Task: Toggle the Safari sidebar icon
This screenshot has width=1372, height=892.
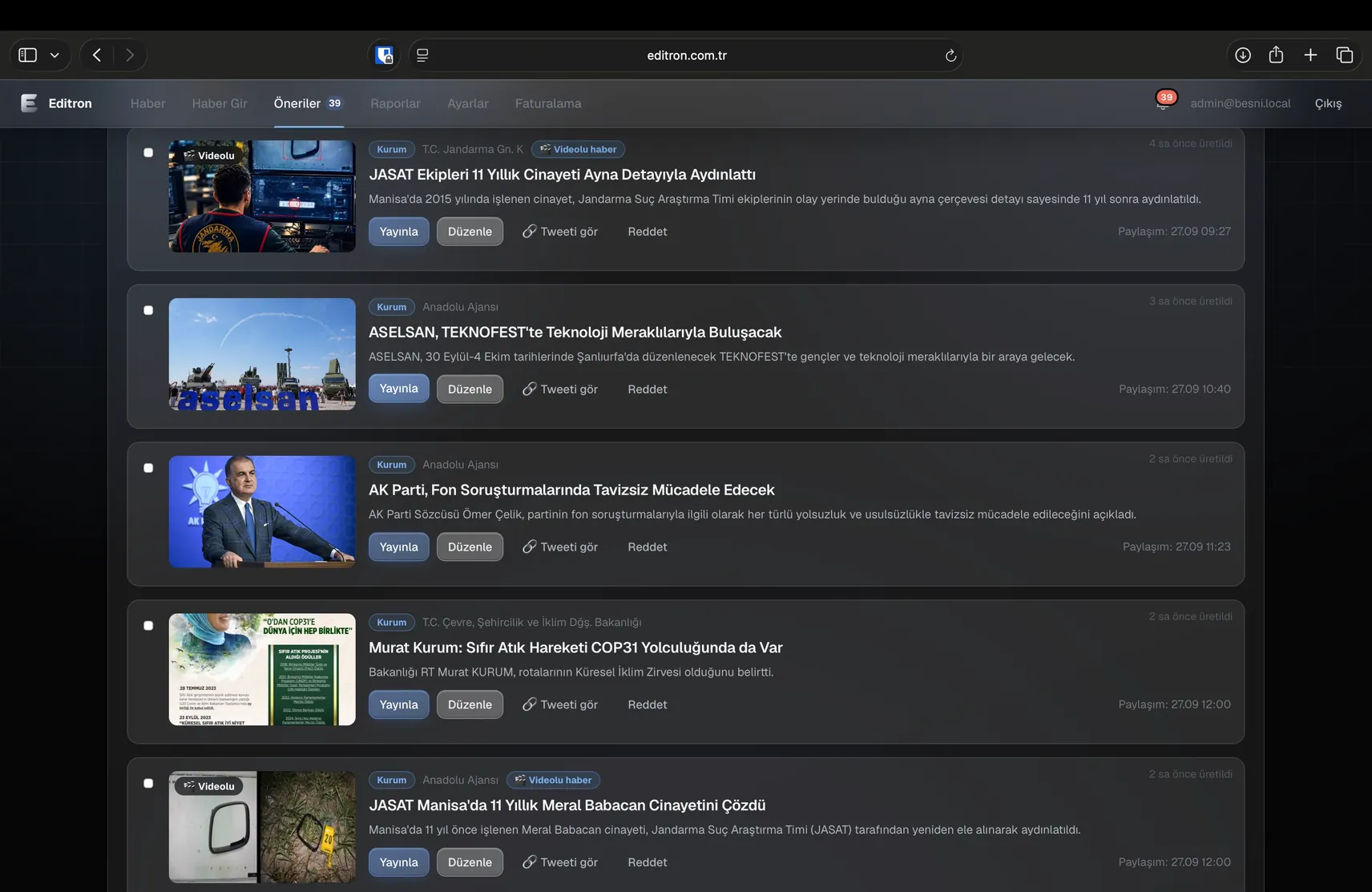Action: tap(28, 55)
